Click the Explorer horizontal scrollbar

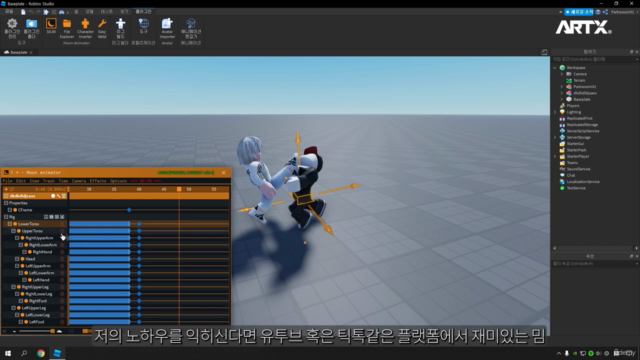pos(595,248)
